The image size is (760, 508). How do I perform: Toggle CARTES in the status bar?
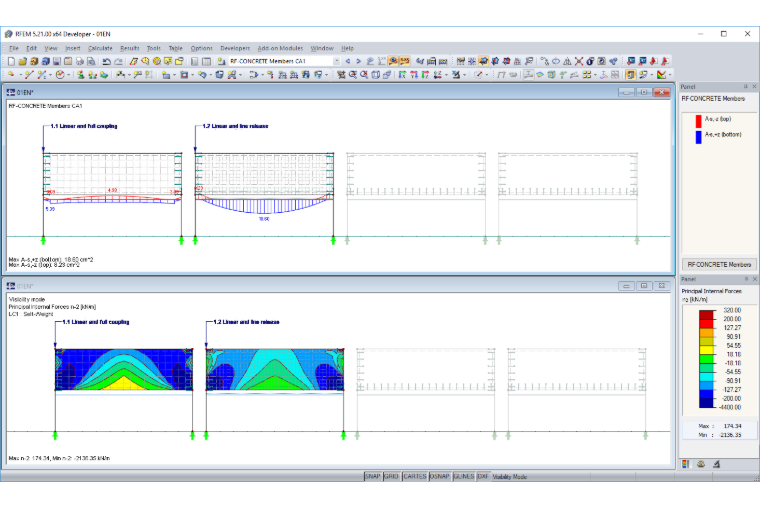click(x=415, y=476)
